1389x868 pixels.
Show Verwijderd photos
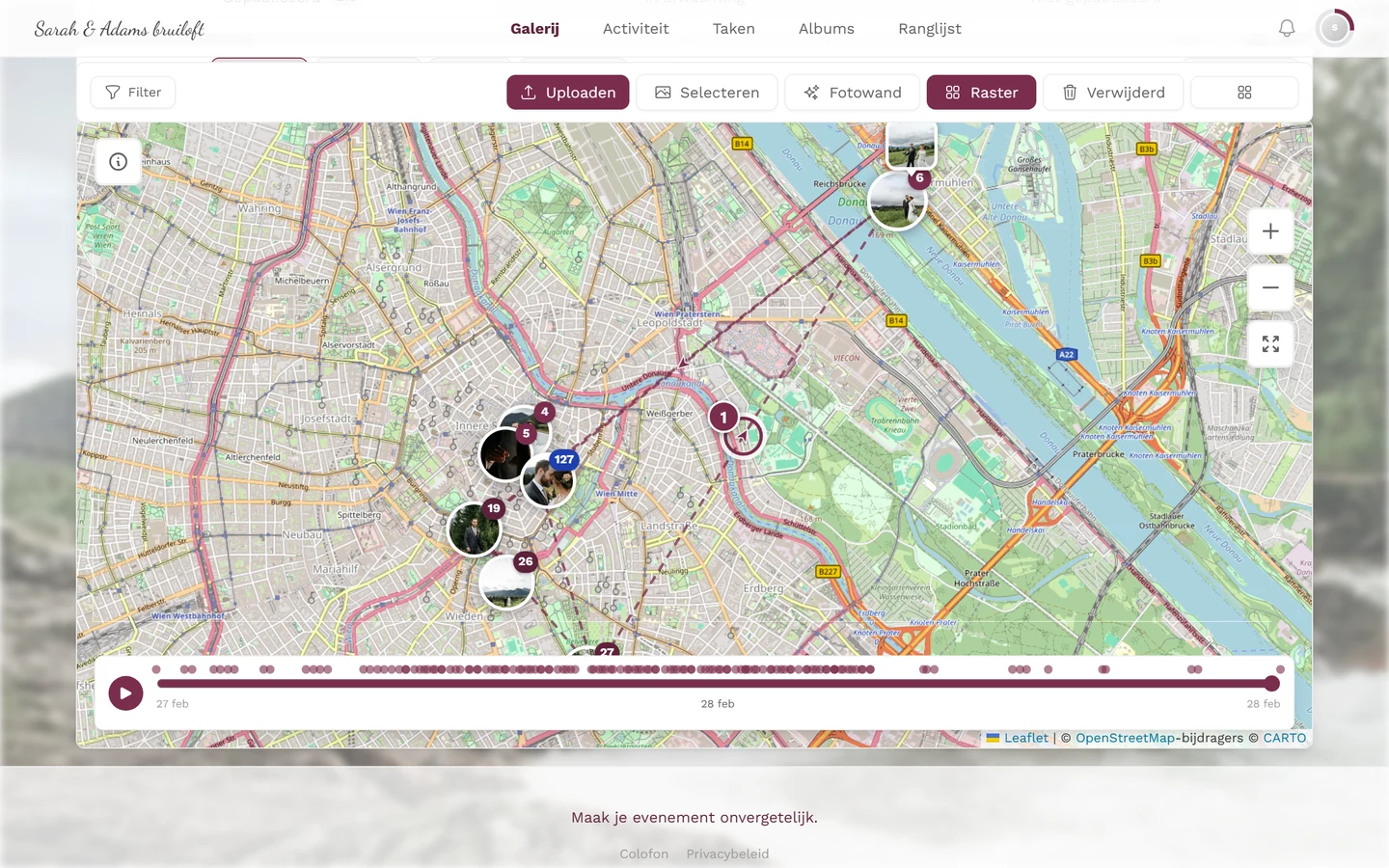(x=1113, y=93)
